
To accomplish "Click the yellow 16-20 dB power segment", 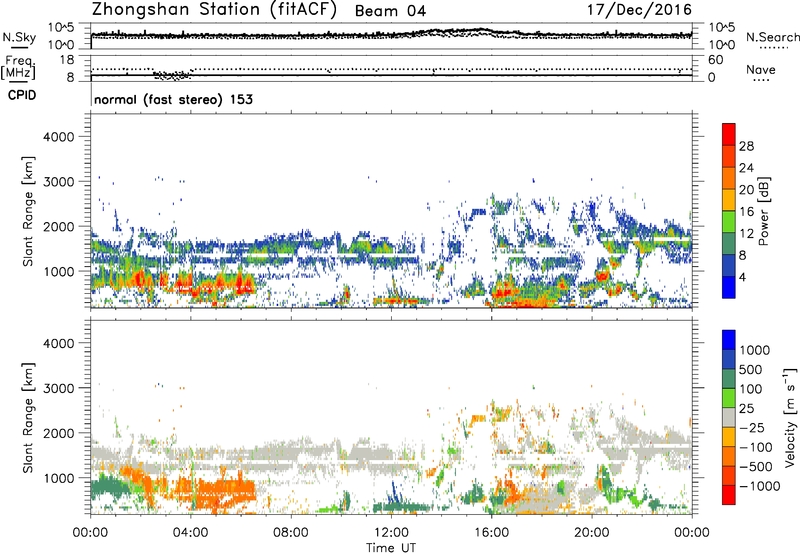I will click(x=729, y=200).
